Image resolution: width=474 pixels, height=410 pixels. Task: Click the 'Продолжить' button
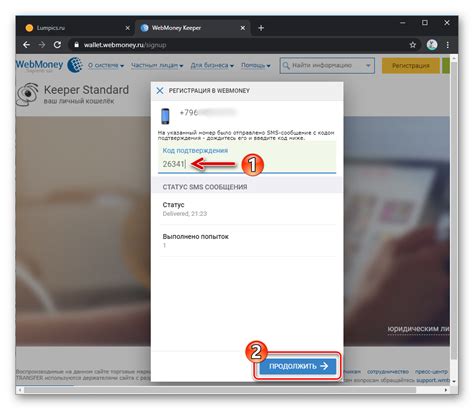coord(298,366)
